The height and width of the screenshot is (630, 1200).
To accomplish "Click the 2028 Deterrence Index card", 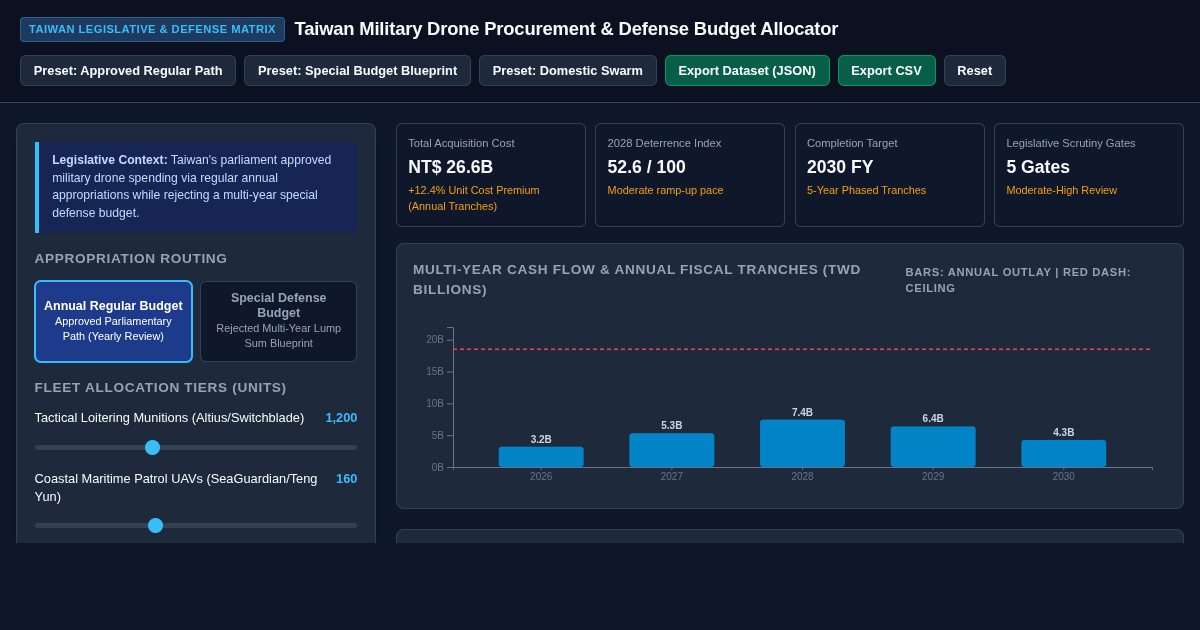I will [690, 175].
